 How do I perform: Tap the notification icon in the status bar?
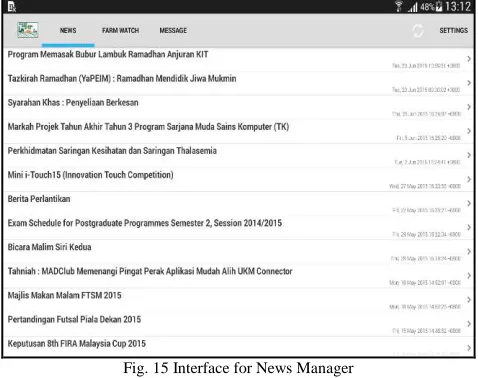pos(12,7)
